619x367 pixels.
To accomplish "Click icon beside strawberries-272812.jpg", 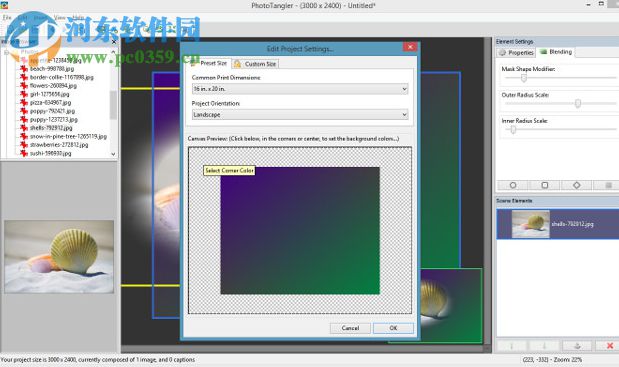I will tap(24, 145).
